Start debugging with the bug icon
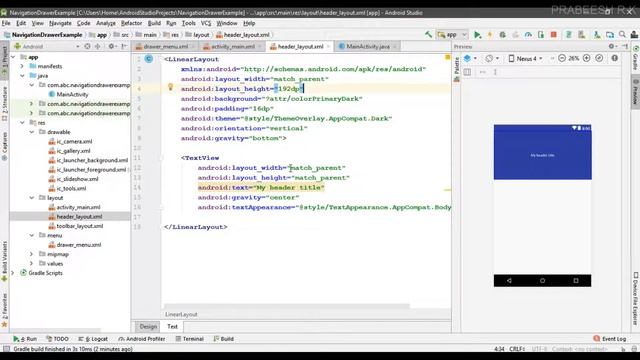This screenshot has width=640, height=360. pos(502,35)
